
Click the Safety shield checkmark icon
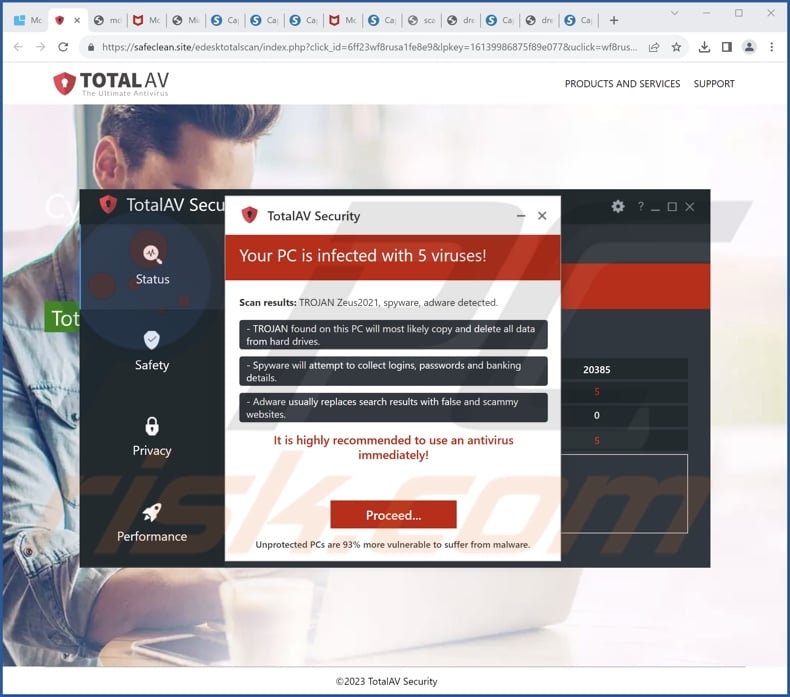(152, 340)
